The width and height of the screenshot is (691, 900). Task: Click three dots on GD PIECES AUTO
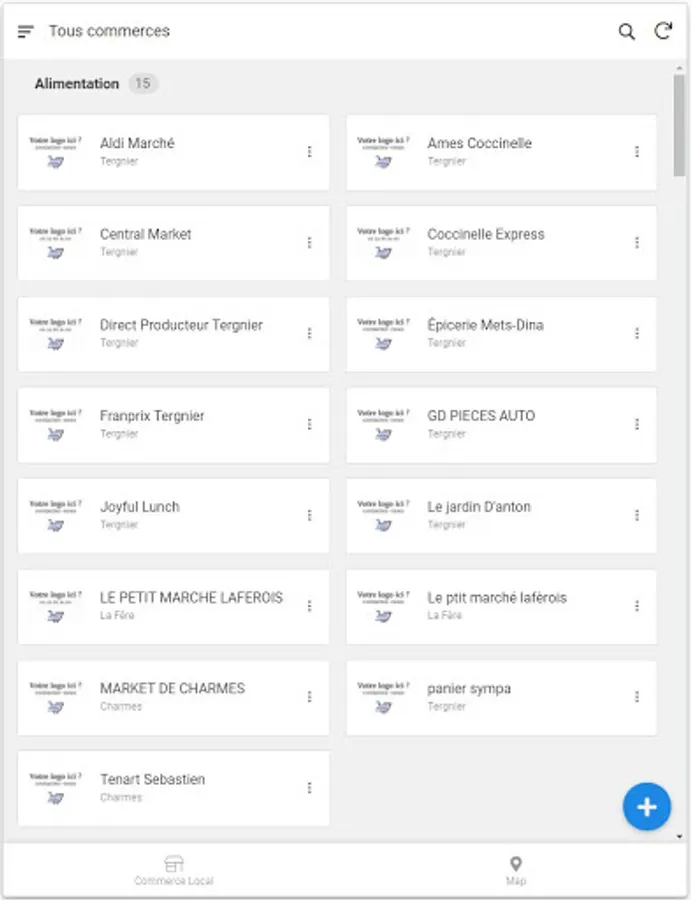pos(637,424)
